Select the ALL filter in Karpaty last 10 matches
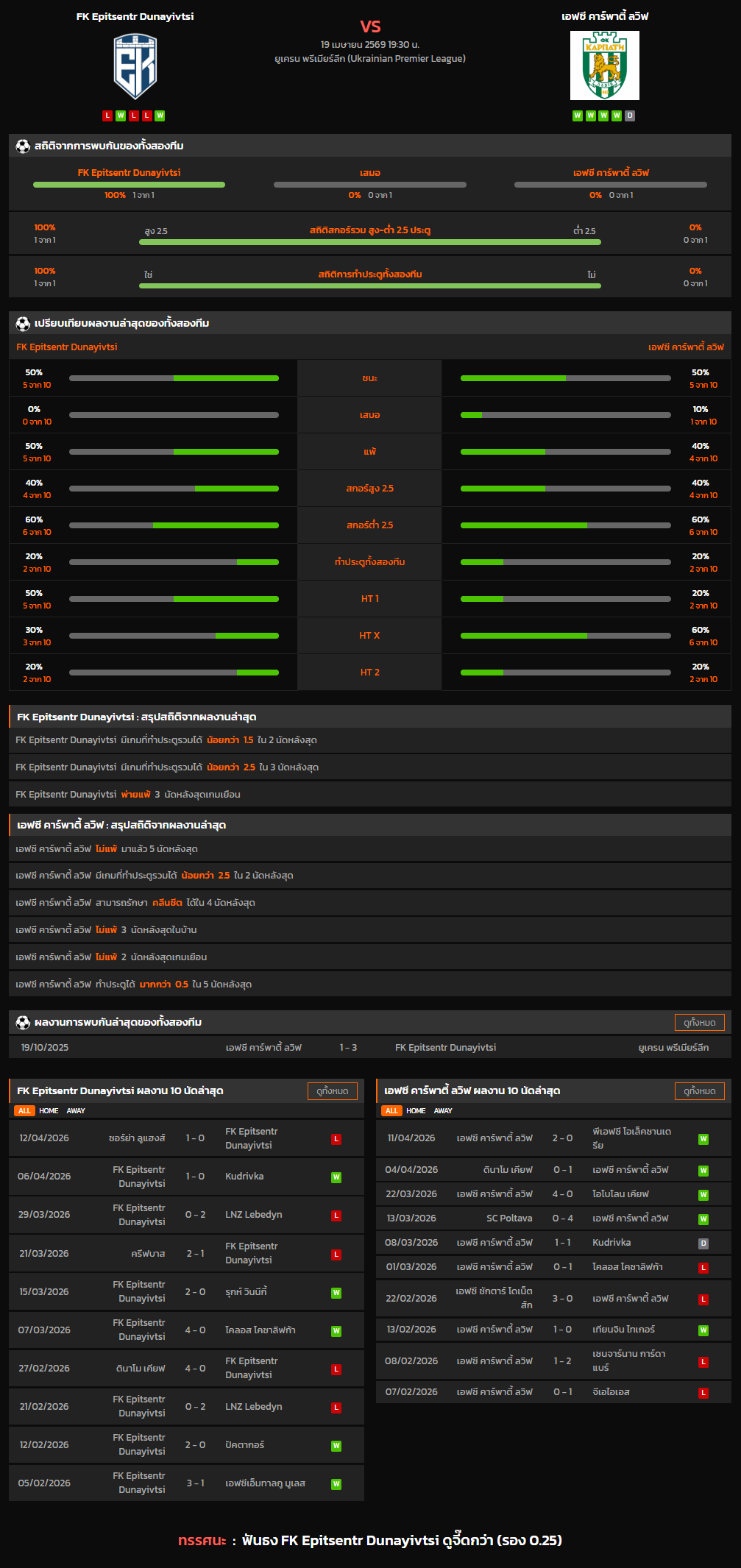The width and height of the screenshot is (741, 1568). 391,1111
